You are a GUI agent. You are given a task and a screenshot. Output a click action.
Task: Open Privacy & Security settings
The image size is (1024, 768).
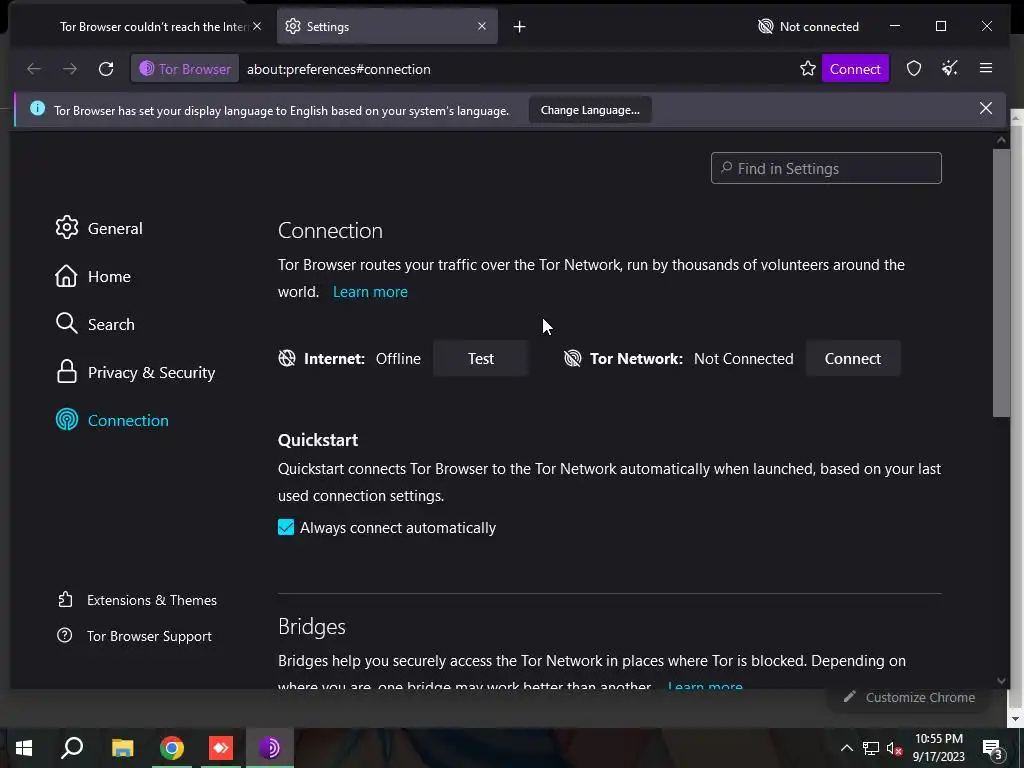point(135,372)
